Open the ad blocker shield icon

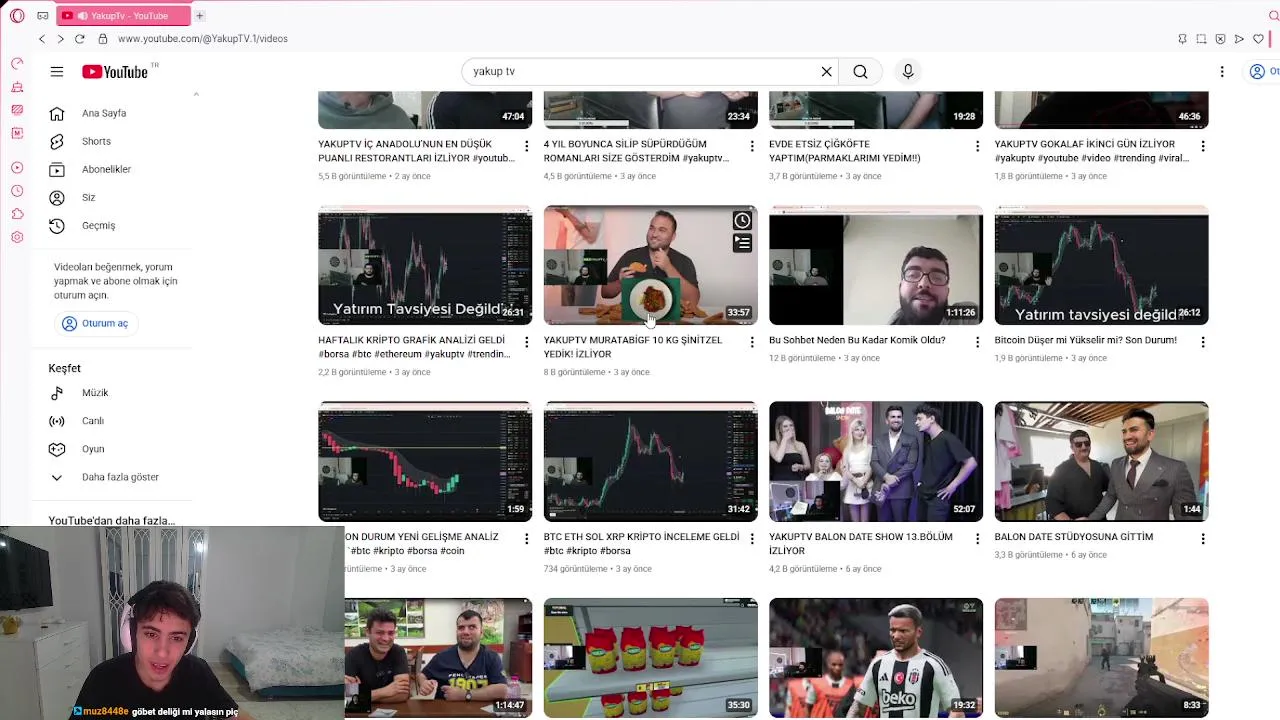(1220, 39)
